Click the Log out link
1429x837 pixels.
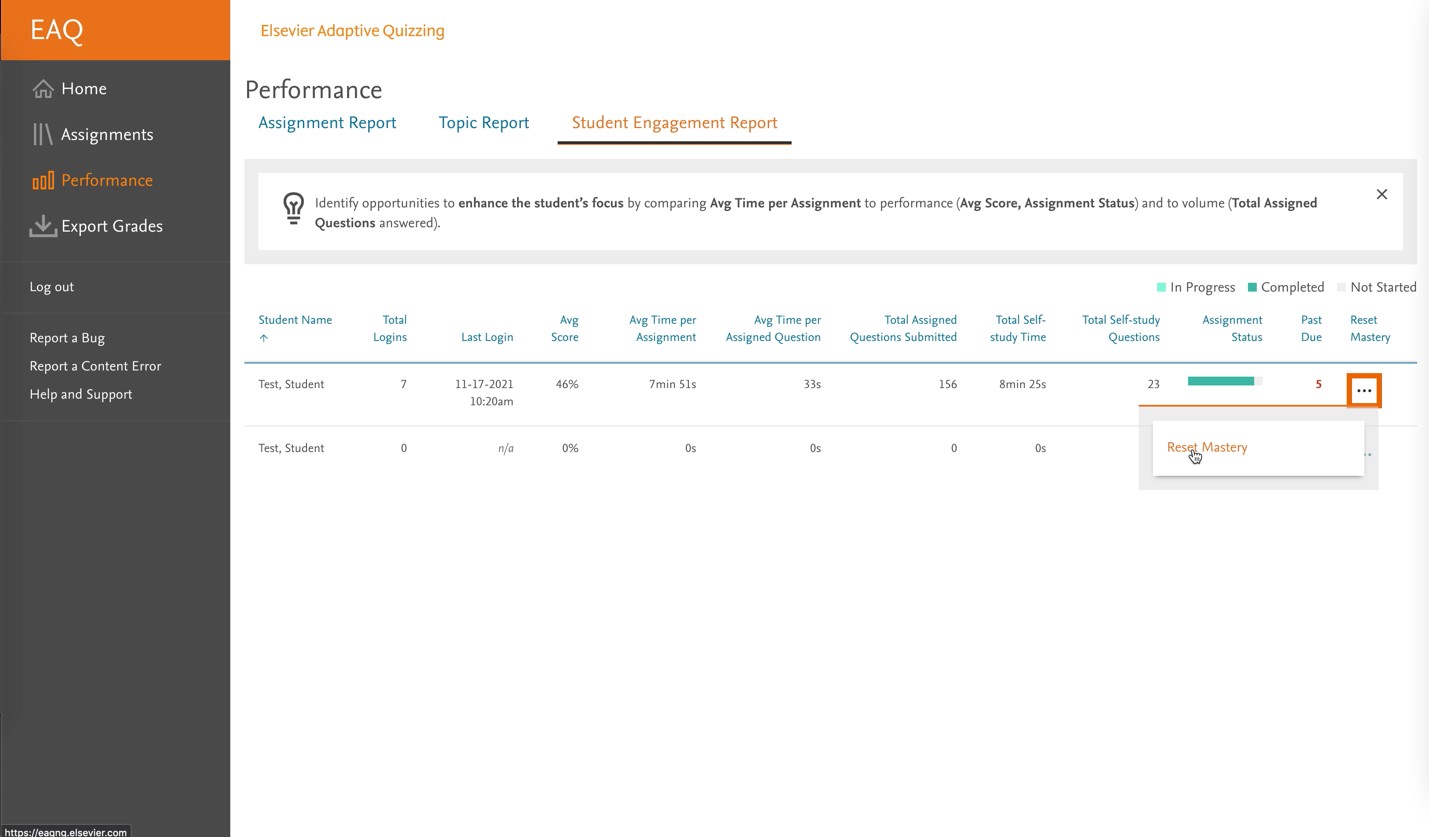point(52,287)
